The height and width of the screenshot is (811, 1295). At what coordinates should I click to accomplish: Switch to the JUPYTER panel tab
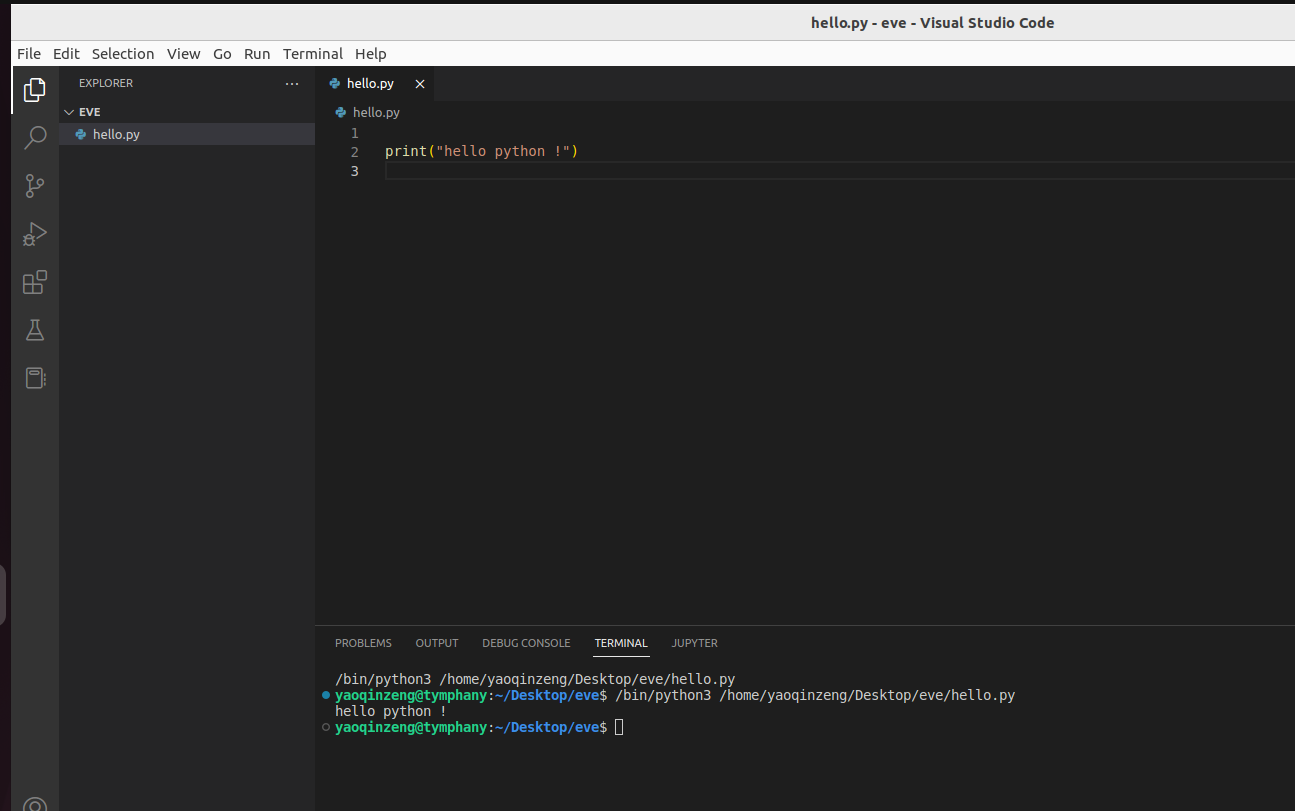pos(695,643)
